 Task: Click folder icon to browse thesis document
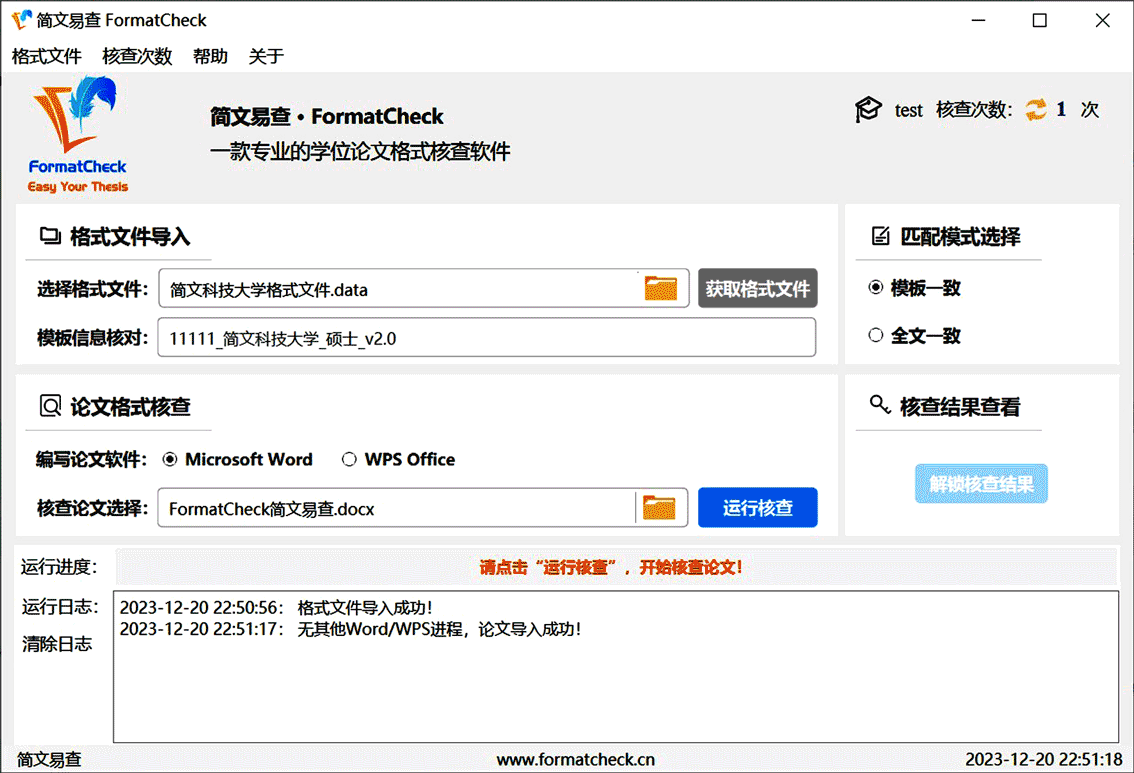659,508
